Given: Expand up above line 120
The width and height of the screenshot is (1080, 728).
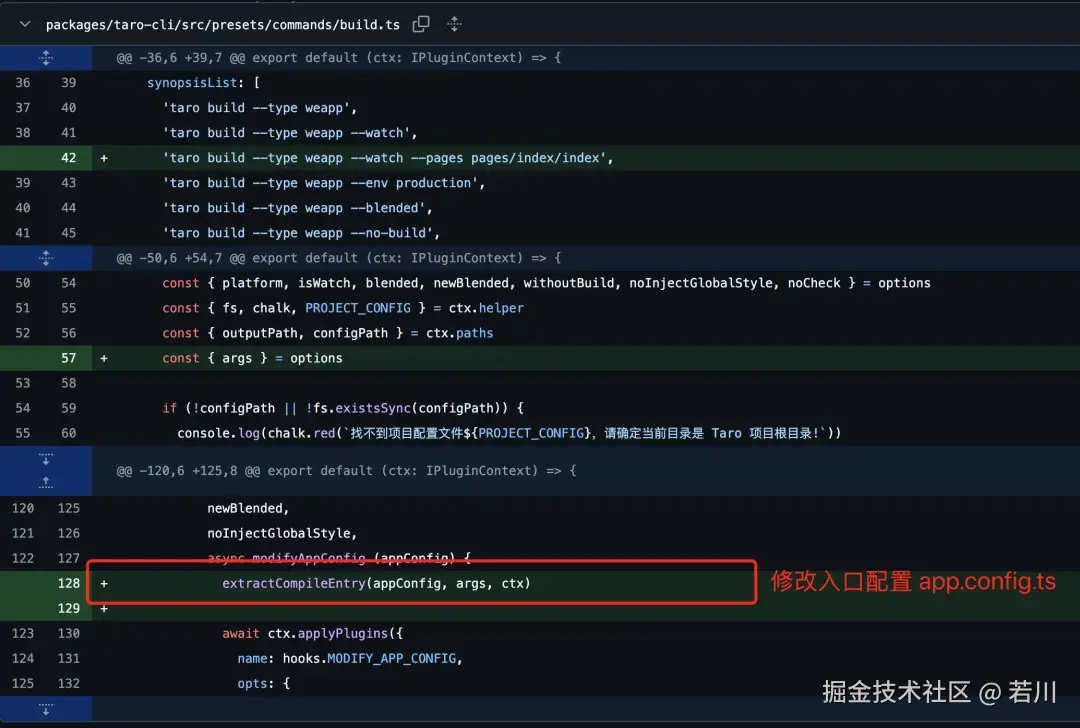Looking at the screenshot, I should [45, 482].
